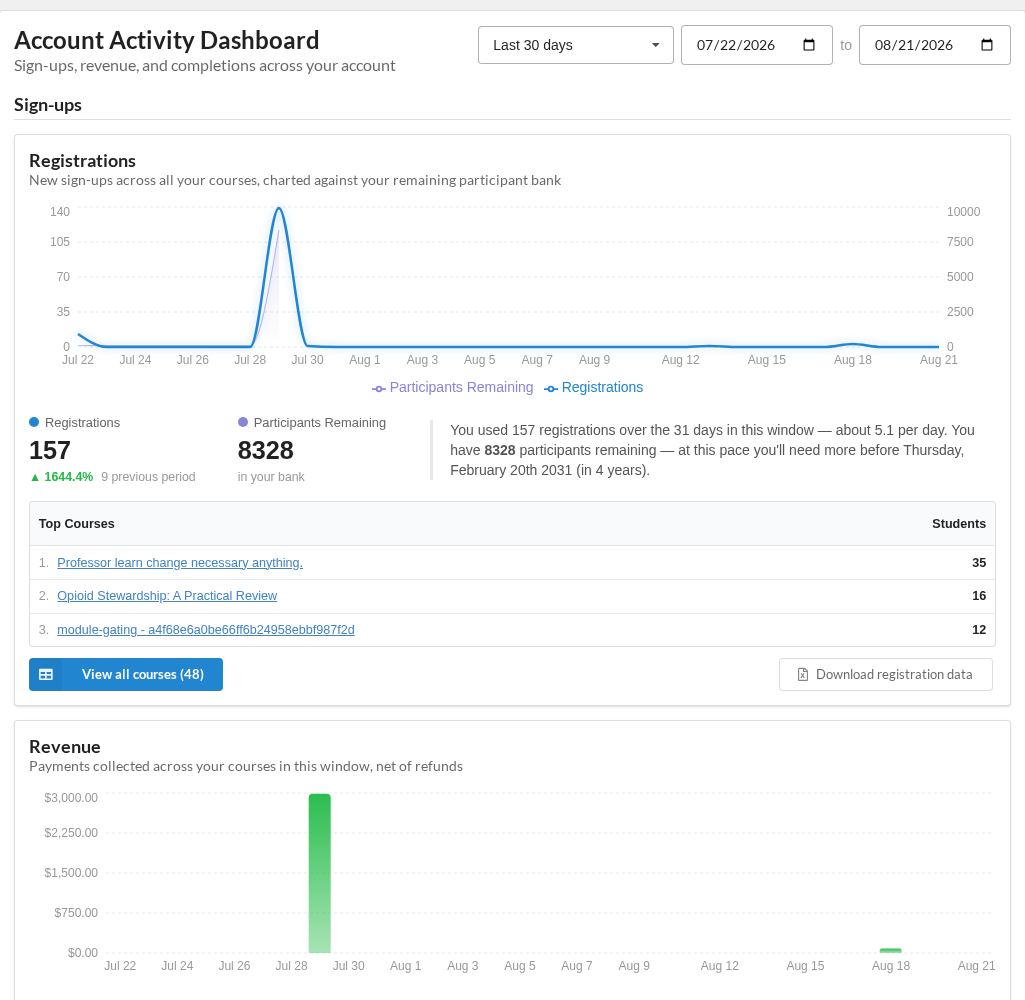The height and width of the screenshot is (1000, 1025).
Task: Click the Account Activity Dashboard title
Action: click(x=167, y=41)
